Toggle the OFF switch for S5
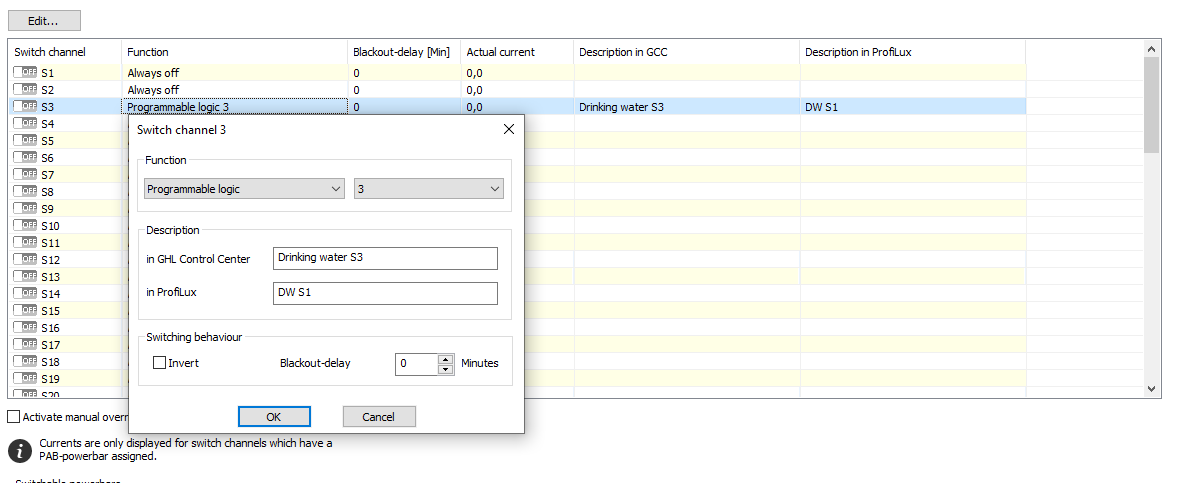The image size is (1192, 483). 25,140
